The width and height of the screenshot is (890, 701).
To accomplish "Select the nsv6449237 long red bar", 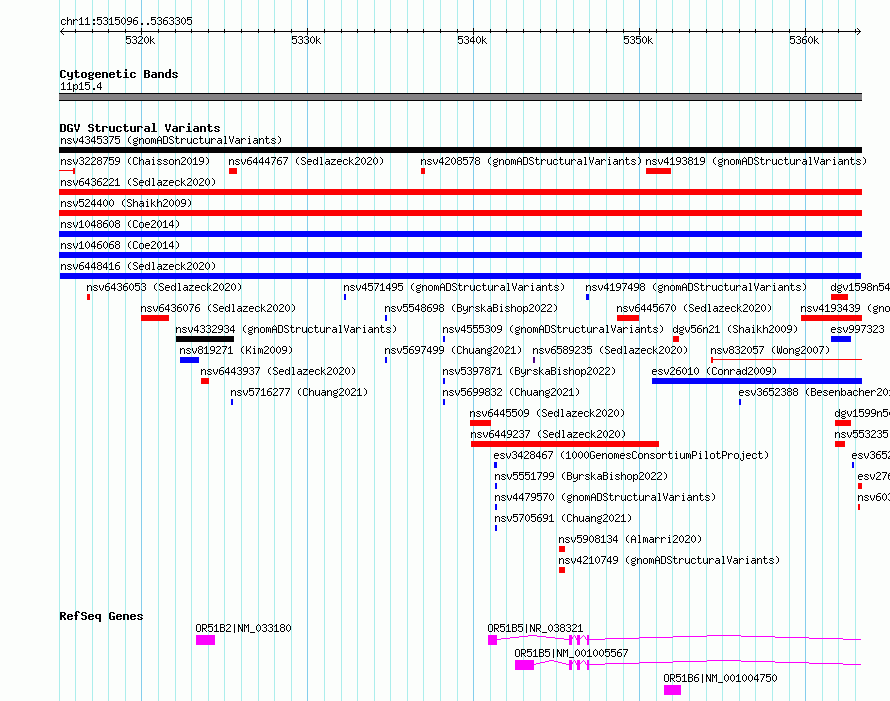I will 565,444.
